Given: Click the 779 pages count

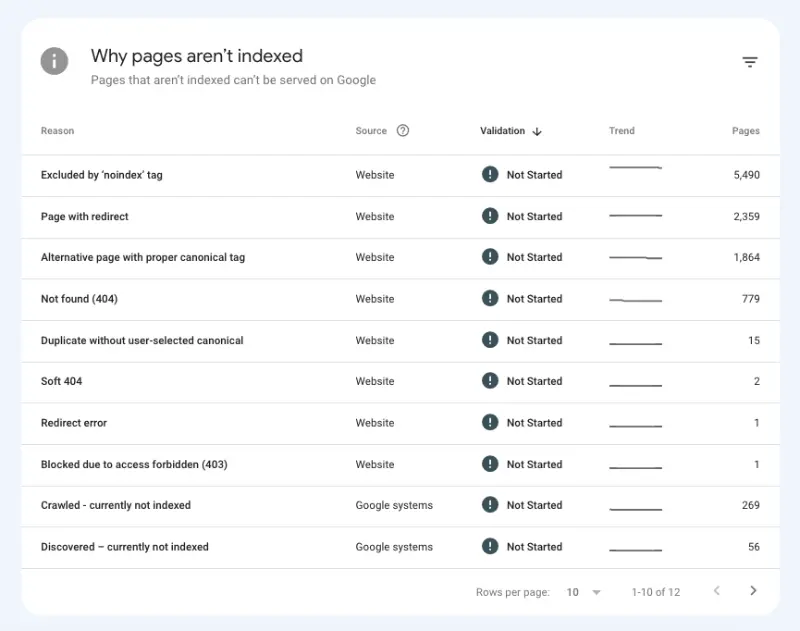Looking at the screenshot, I should (x=751, y=299).
